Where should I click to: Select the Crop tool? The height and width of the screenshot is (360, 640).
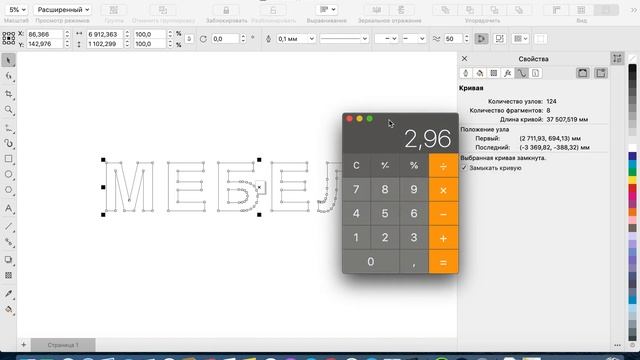tap(9, 94)
